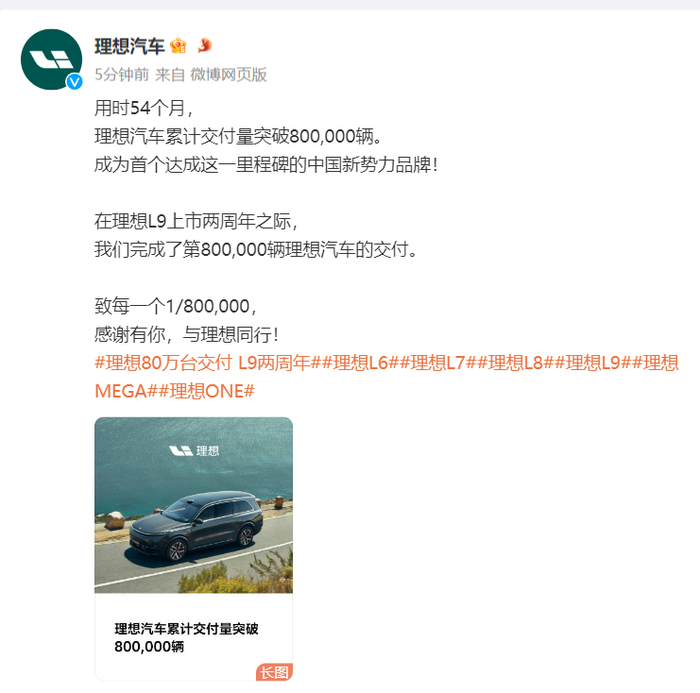Open the 理想汽车 username link
Viewport: 700px width, 693px height.
click(129, 46)
